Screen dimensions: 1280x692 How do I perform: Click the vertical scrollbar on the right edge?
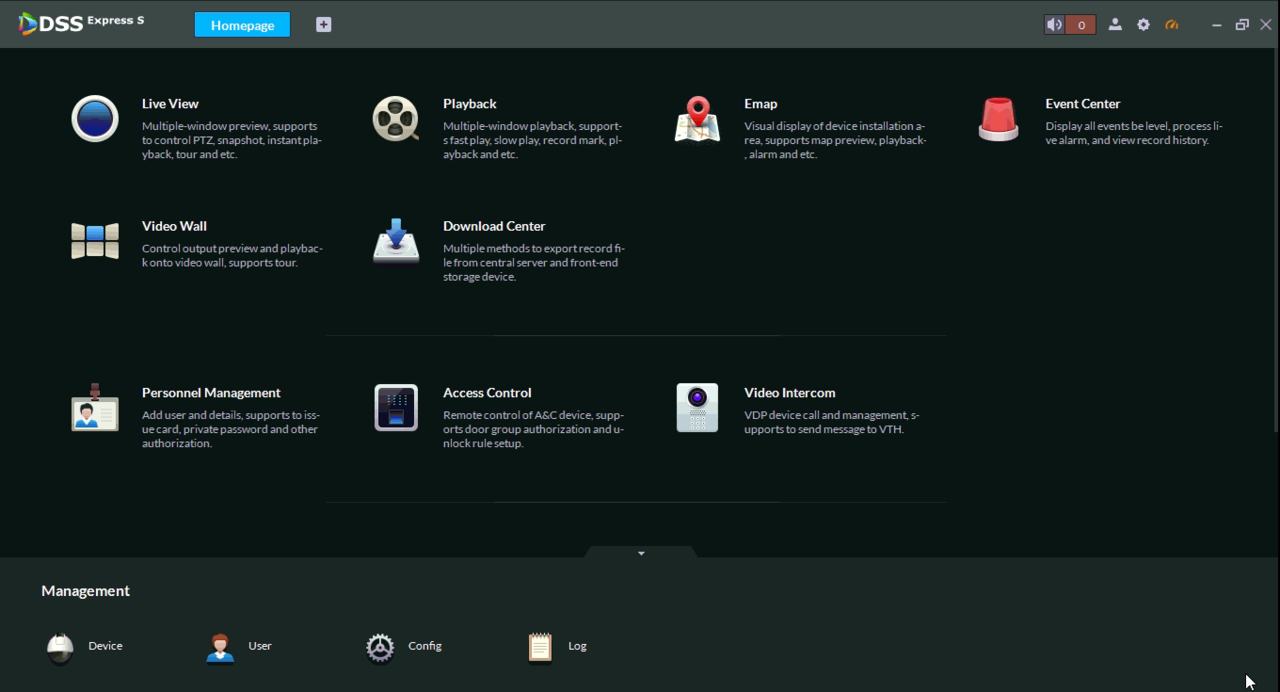coord(1276,240)
